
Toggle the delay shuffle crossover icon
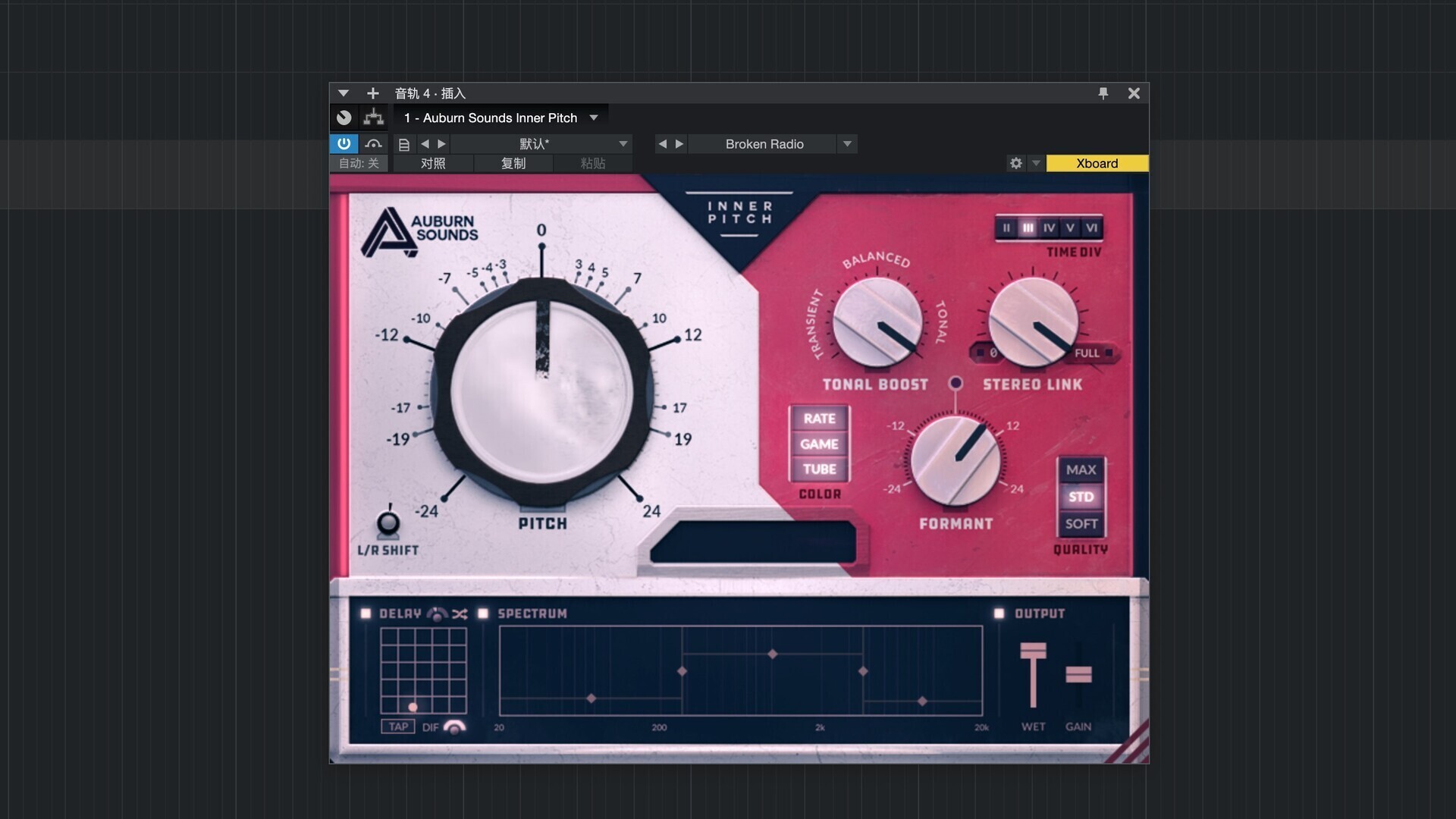pyautogui.click(x=460, y=613)
